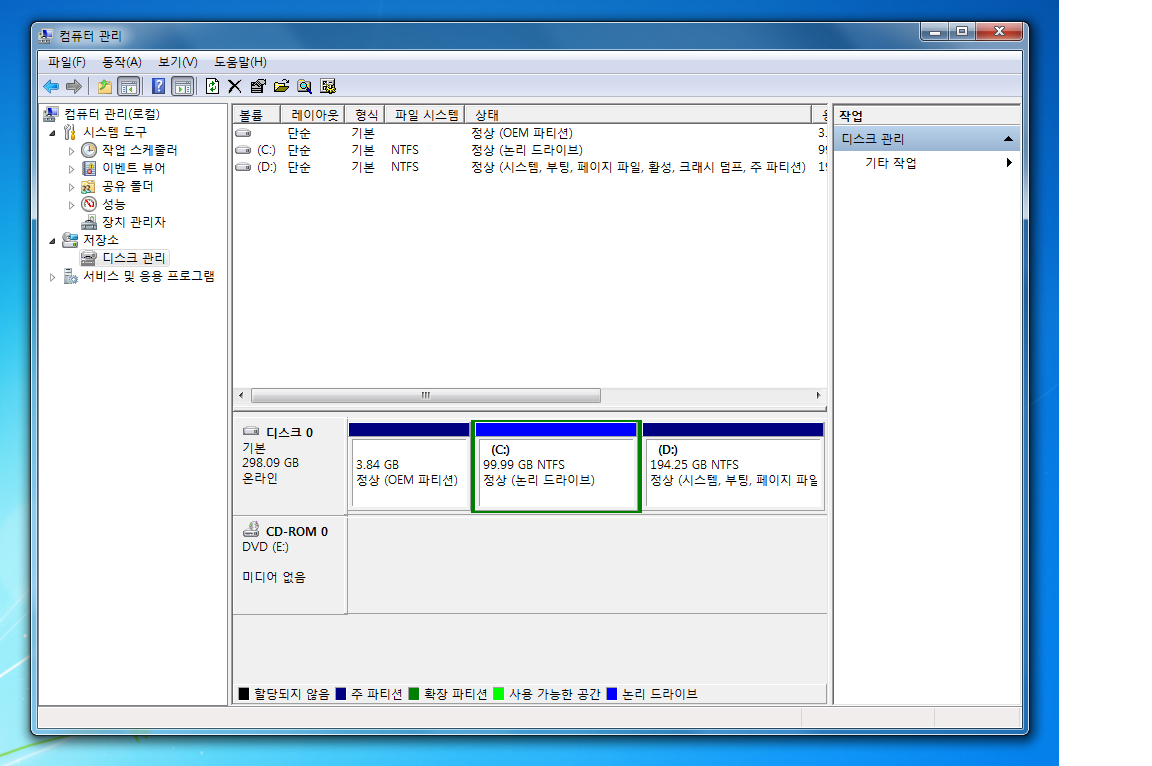Sort by the 파일 시스템 column header

425,115
